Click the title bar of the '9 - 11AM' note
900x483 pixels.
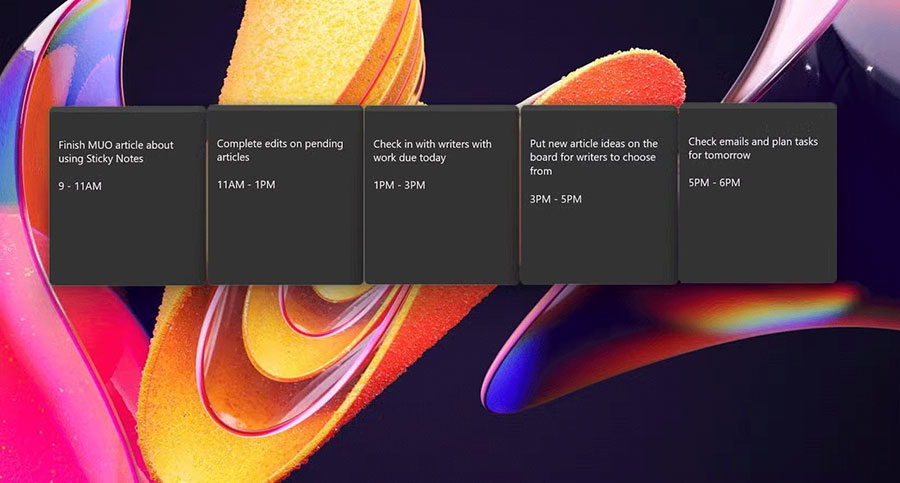pyautogui.click(x=127, y=114)
